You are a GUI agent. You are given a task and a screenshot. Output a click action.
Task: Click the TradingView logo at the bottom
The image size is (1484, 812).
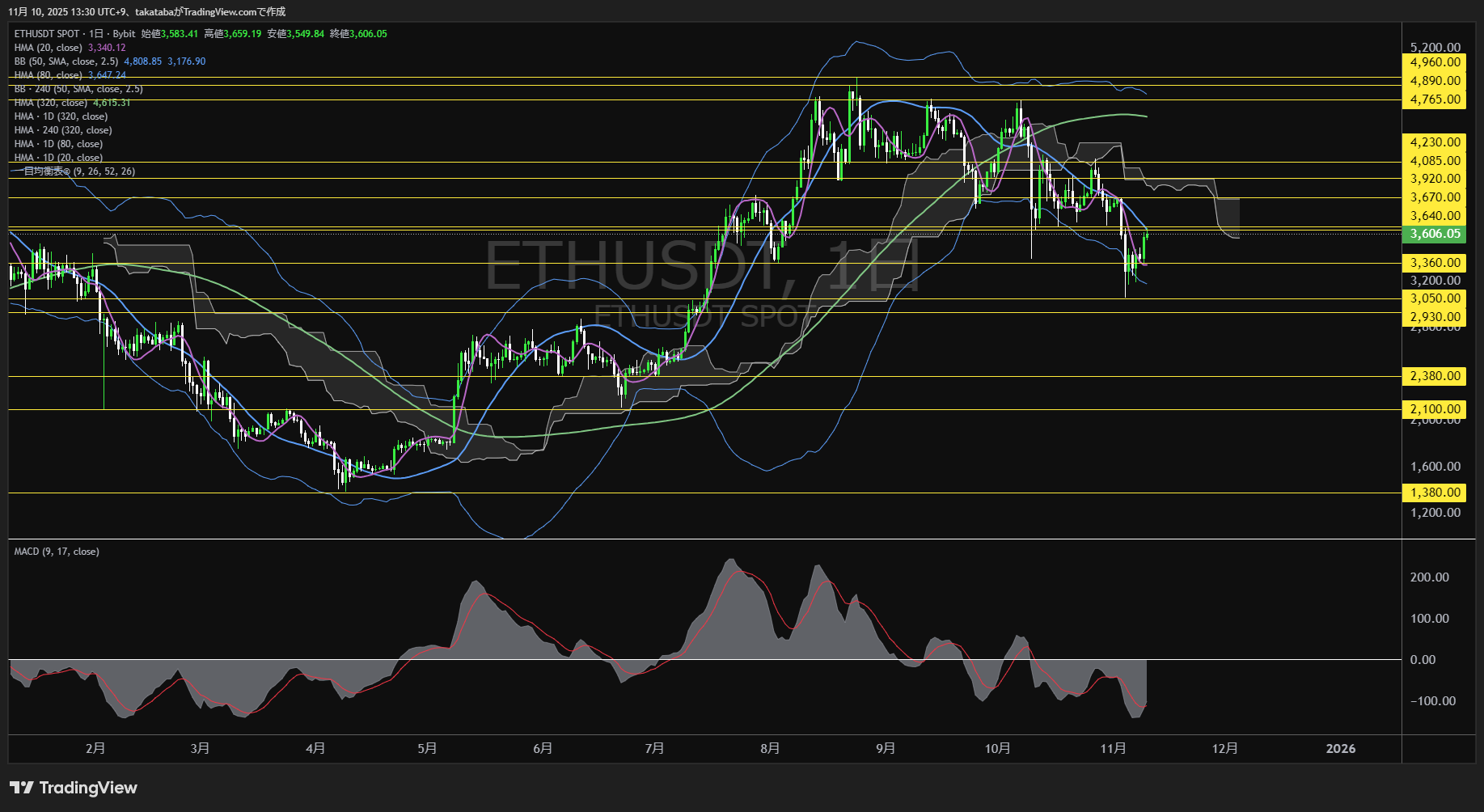[x=74, y=788]
